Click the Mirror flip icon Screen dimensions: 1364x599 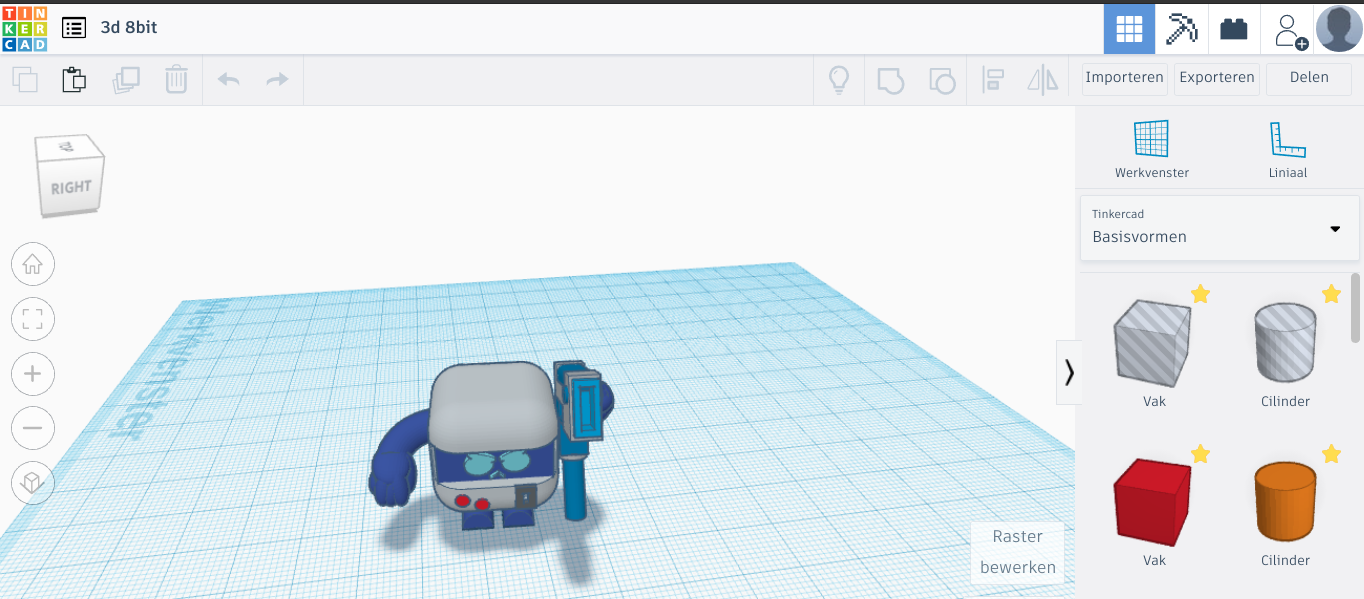(x=1043, y=80)
